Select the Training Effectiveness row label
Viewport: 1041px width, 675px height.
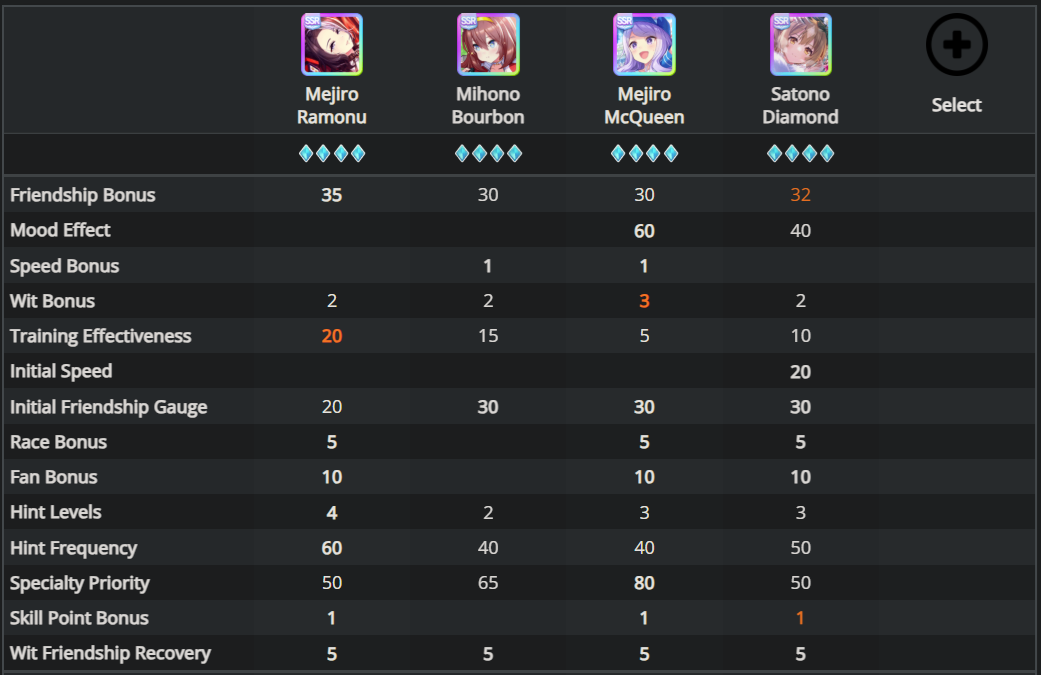tap(100, 336)
